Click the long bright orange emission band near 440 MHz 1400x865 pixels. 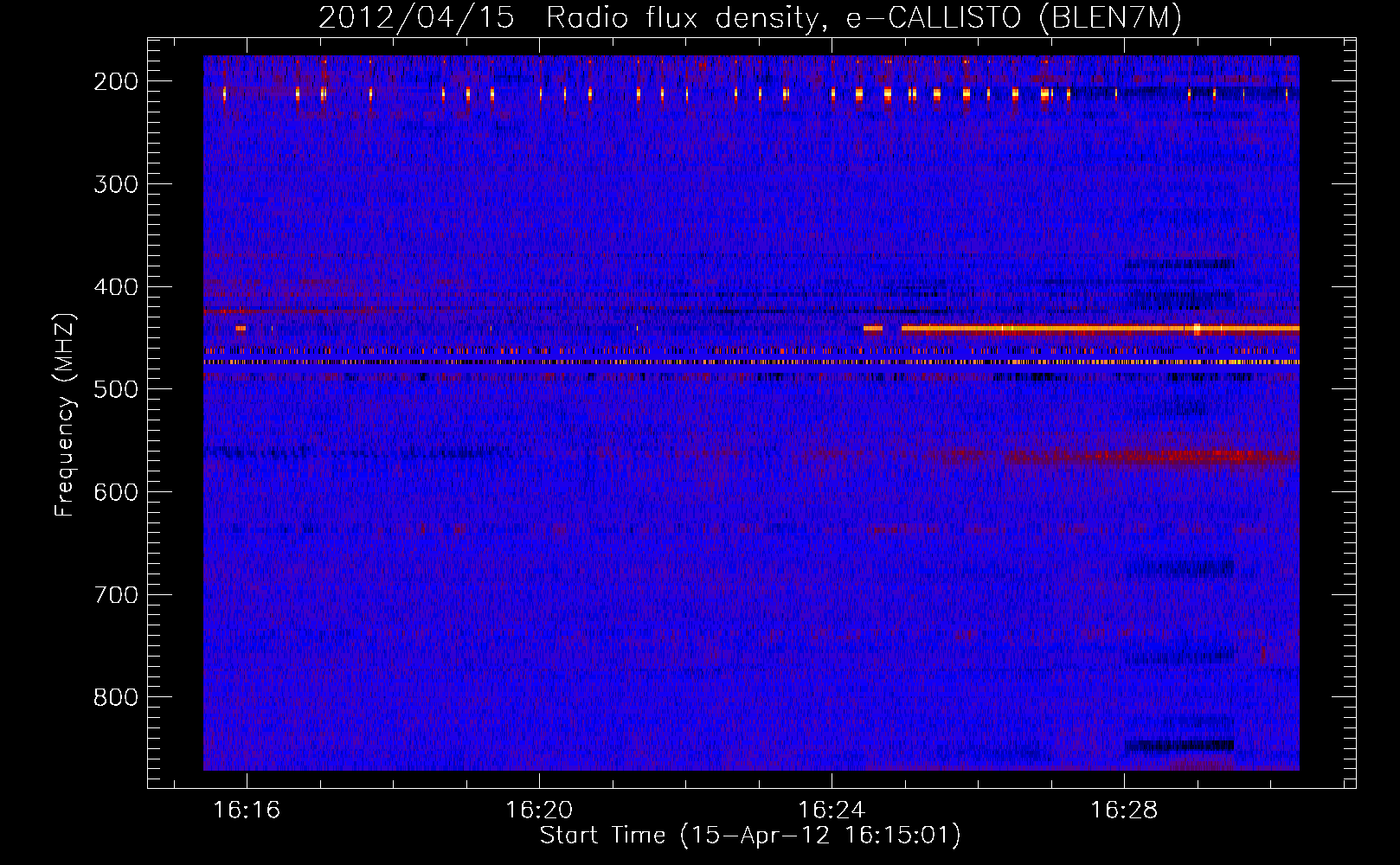(x=1100, y=329)
